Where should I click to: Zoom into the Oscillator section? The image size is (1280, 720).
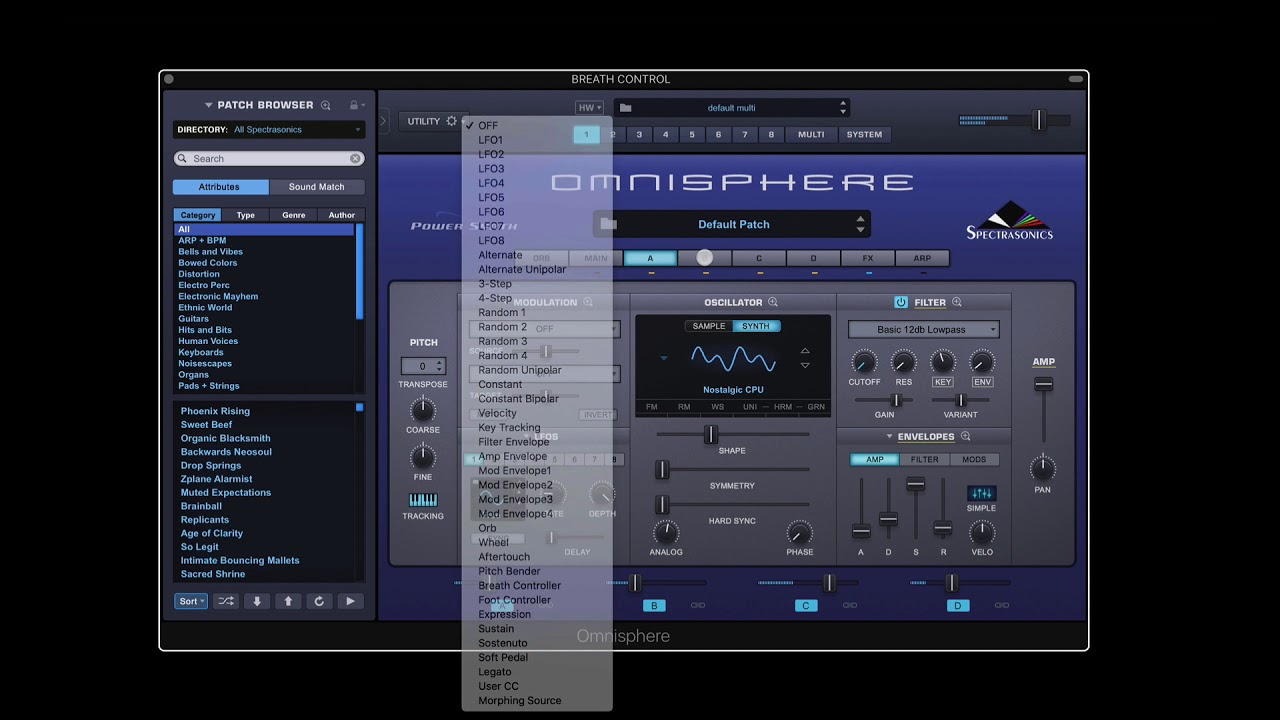coord(773,302)
